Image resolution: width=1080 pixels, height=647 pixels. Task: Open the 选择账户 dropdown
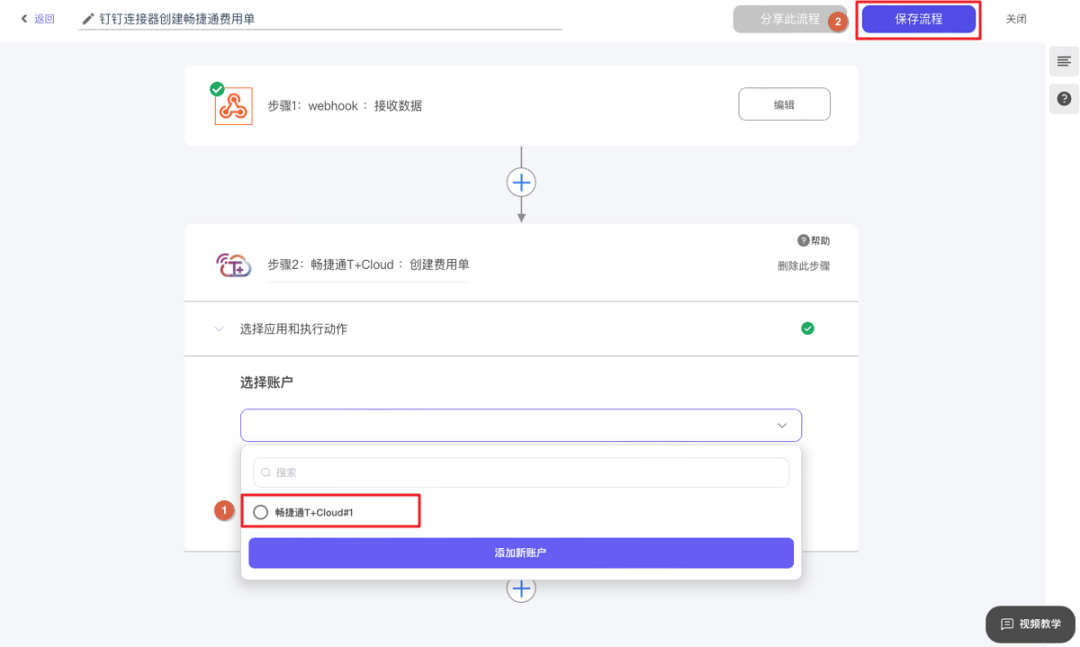coord(521,425)
